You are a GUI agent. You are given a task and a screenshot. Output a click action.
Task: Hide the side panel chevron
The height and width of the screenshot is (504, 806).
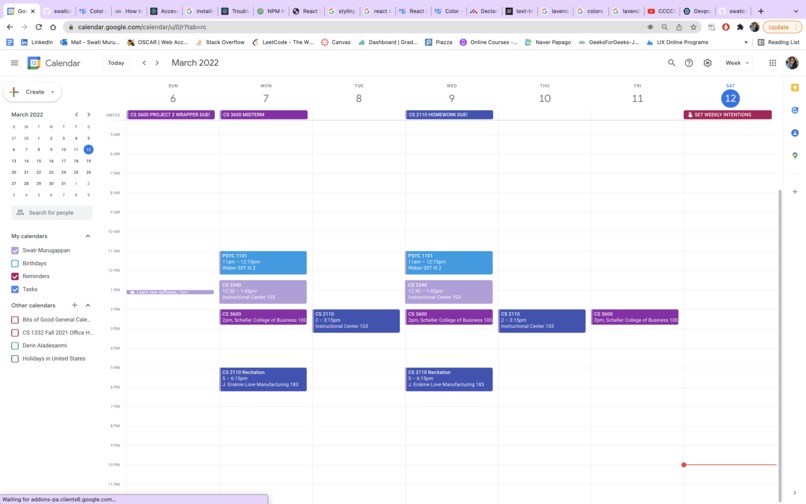(x=795, y=492)
